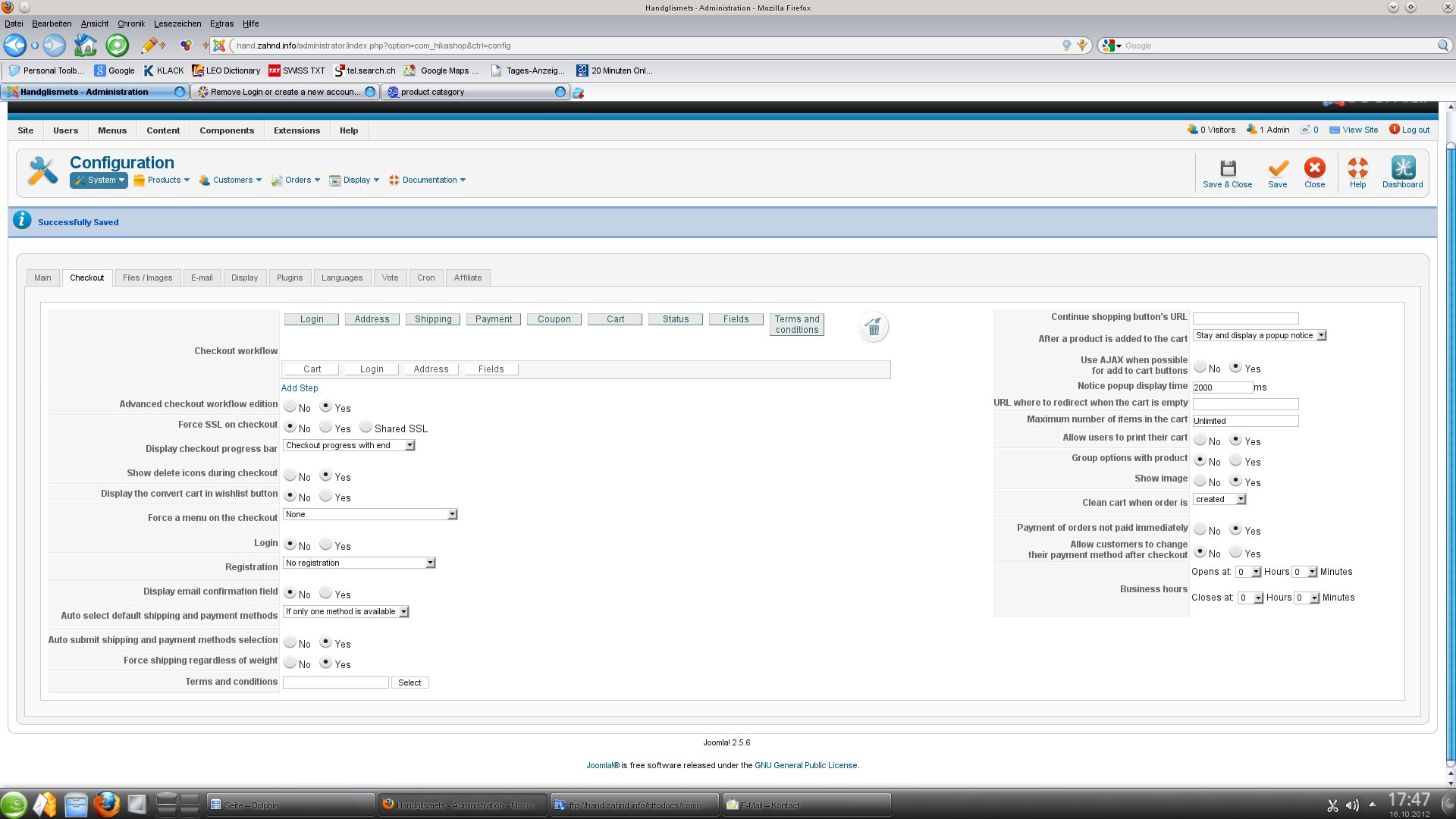Screen dimensions: 1456x819
Task: Click the red Close icon in toolbar
Action: point(1314,168)
